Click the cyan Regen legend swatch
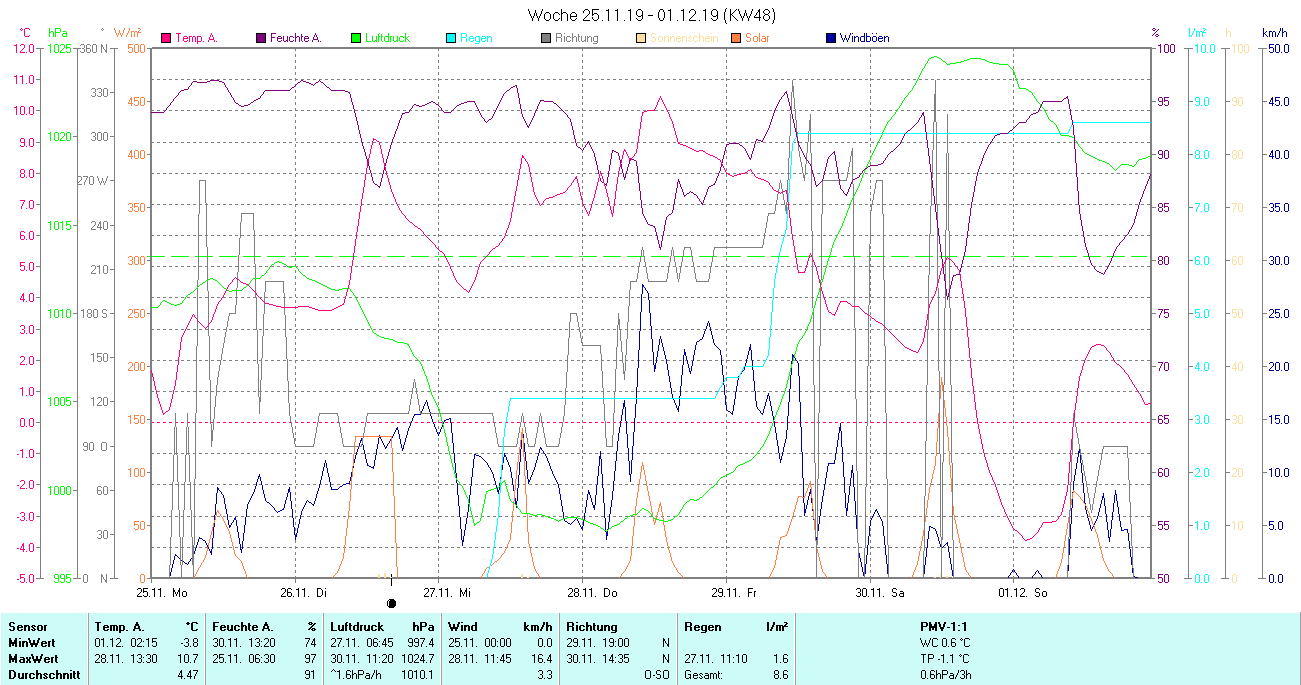This screenshot has width=1301, height=685. click(451, 38)
